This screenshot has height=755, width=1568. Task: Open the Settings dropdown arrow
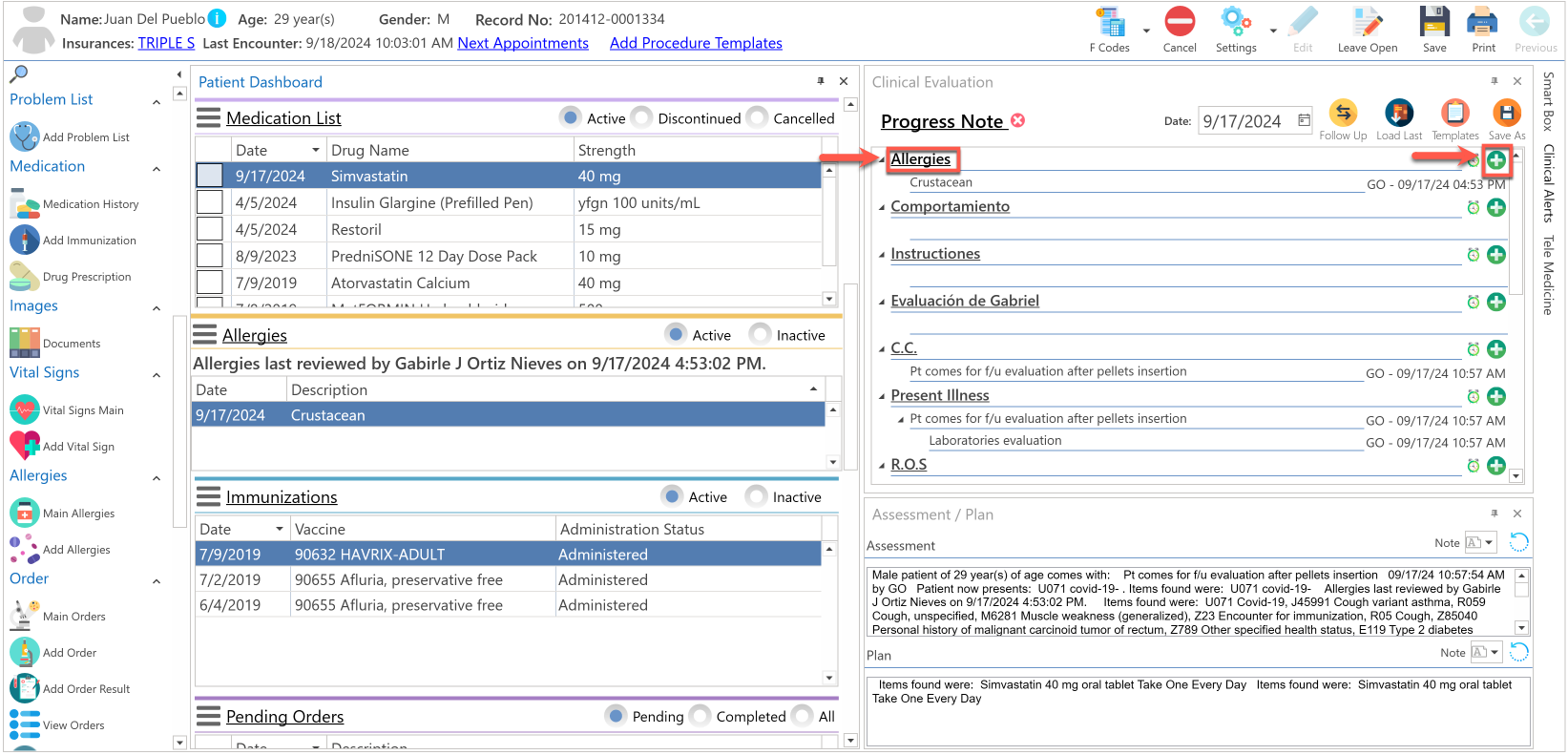point(1273,31)
